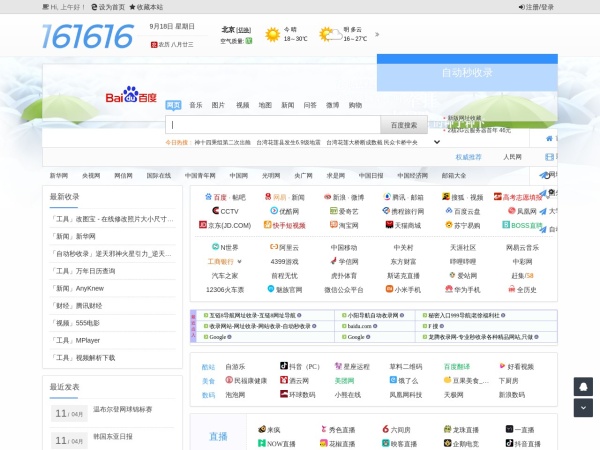
Task: Click the 161616 site logo
Action: pyautogui.click(x=88, y=36)
